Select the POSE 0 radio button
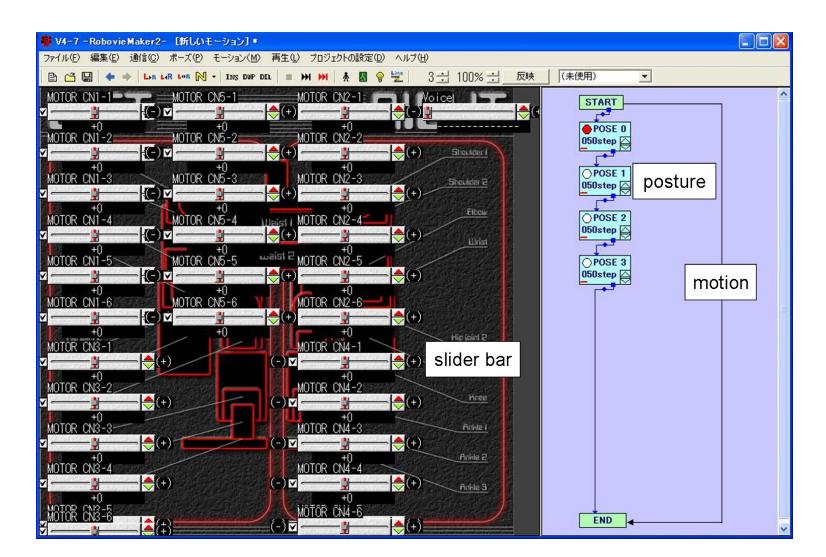Image resolution: width=826 pixels, height=557 pixels. pyautogui.click(x=587, y=129)
